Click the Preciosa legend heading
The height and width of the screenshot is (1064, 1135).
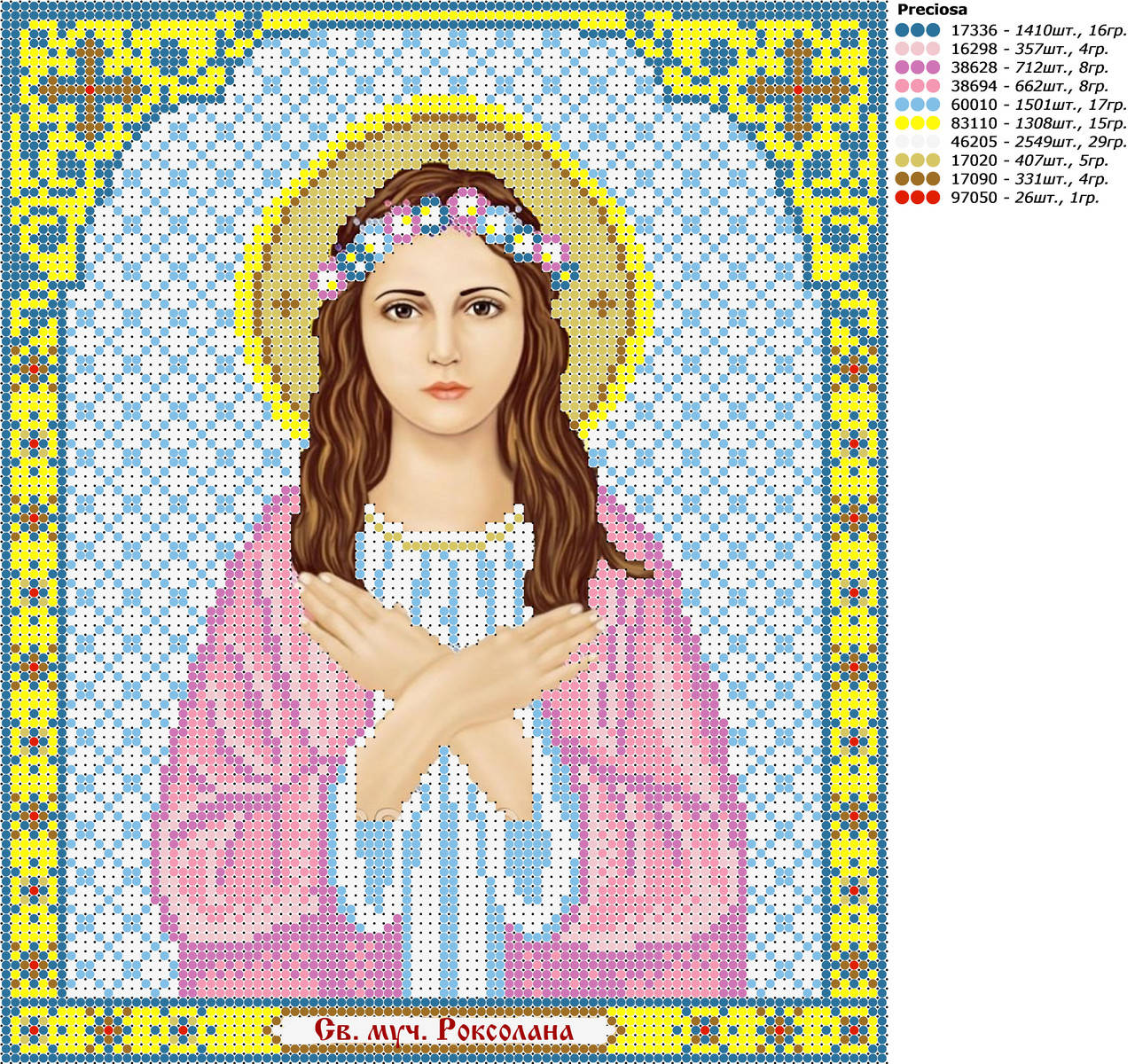pyautogui.click(x=932, y=10)
